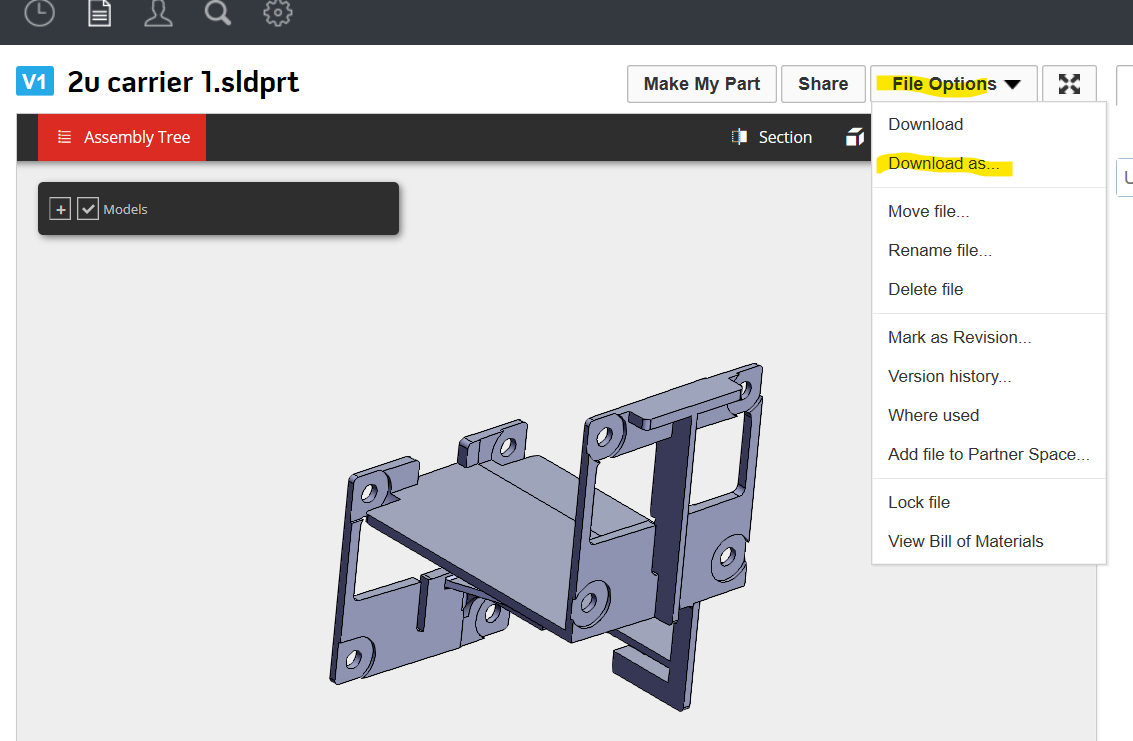
Task: Open the recent activity clock icon
Action: point(39,12)
